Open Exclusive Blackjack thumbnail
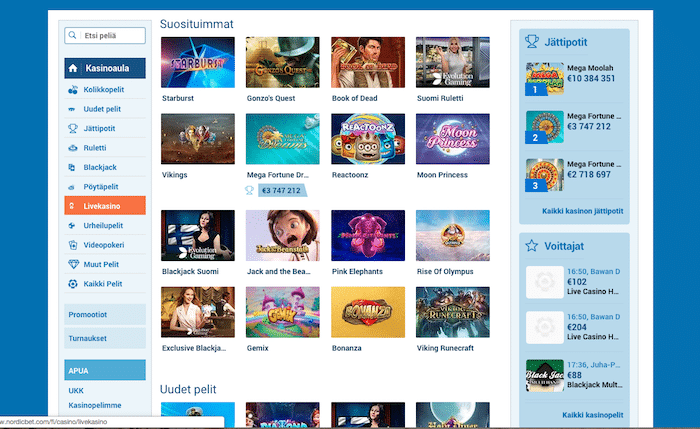Image resolution: width=700 pixels, height=429 pixels. (198, 312)
